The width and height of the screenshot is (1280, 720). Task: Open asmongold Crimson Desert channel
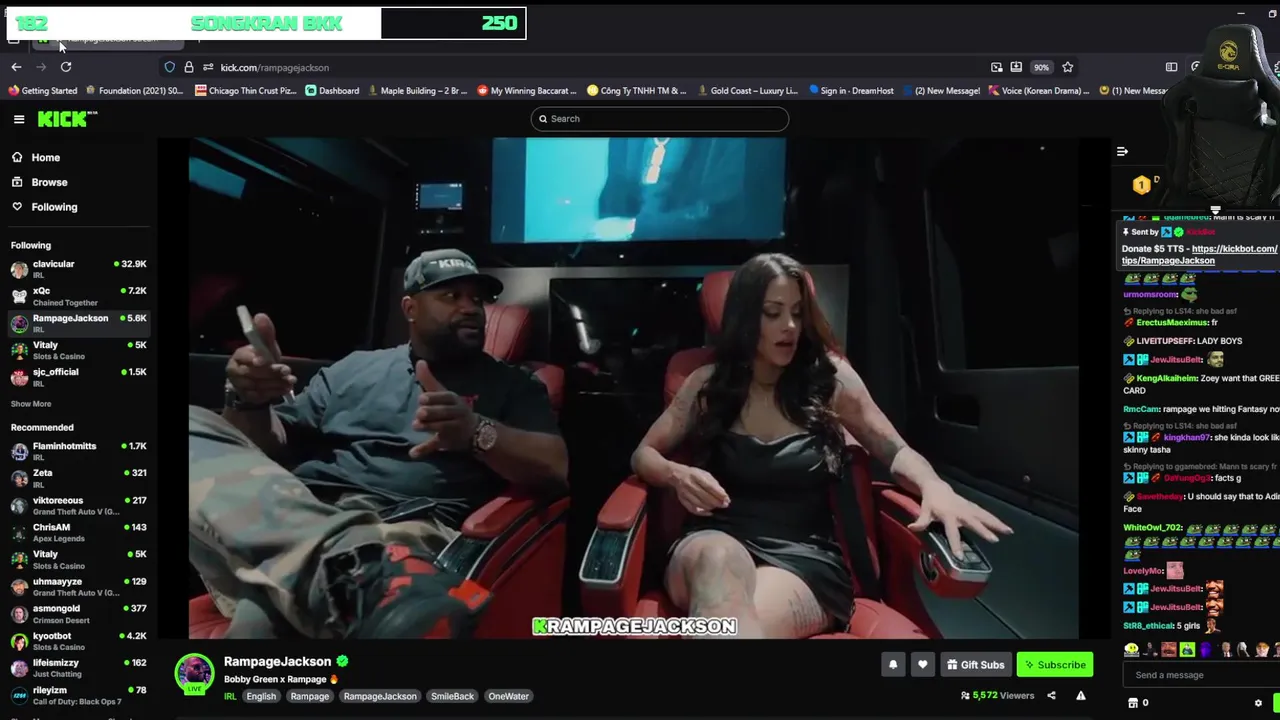[x=78, y=614]
